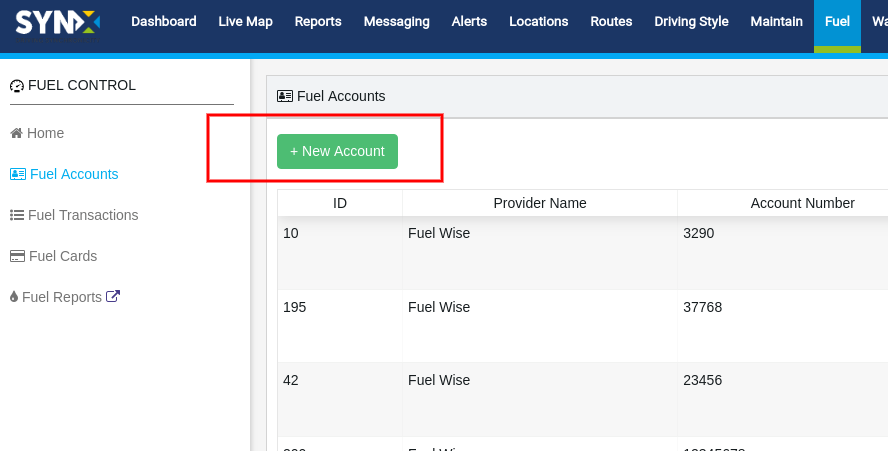Click the SYNX logo
Viewport: 888px width, 451px height.
57,25
